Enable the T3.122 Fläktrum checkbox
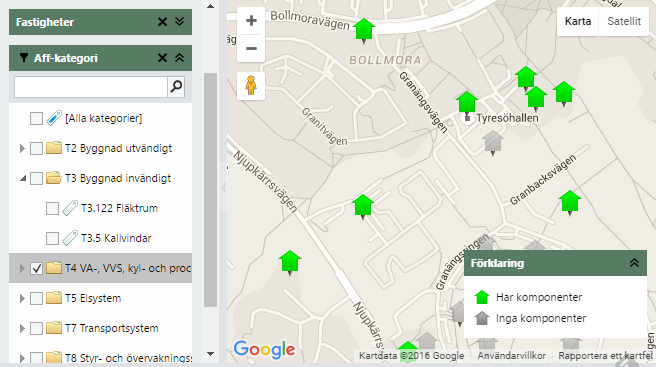Viewport: 656px width, 367px height. (52, 208)
